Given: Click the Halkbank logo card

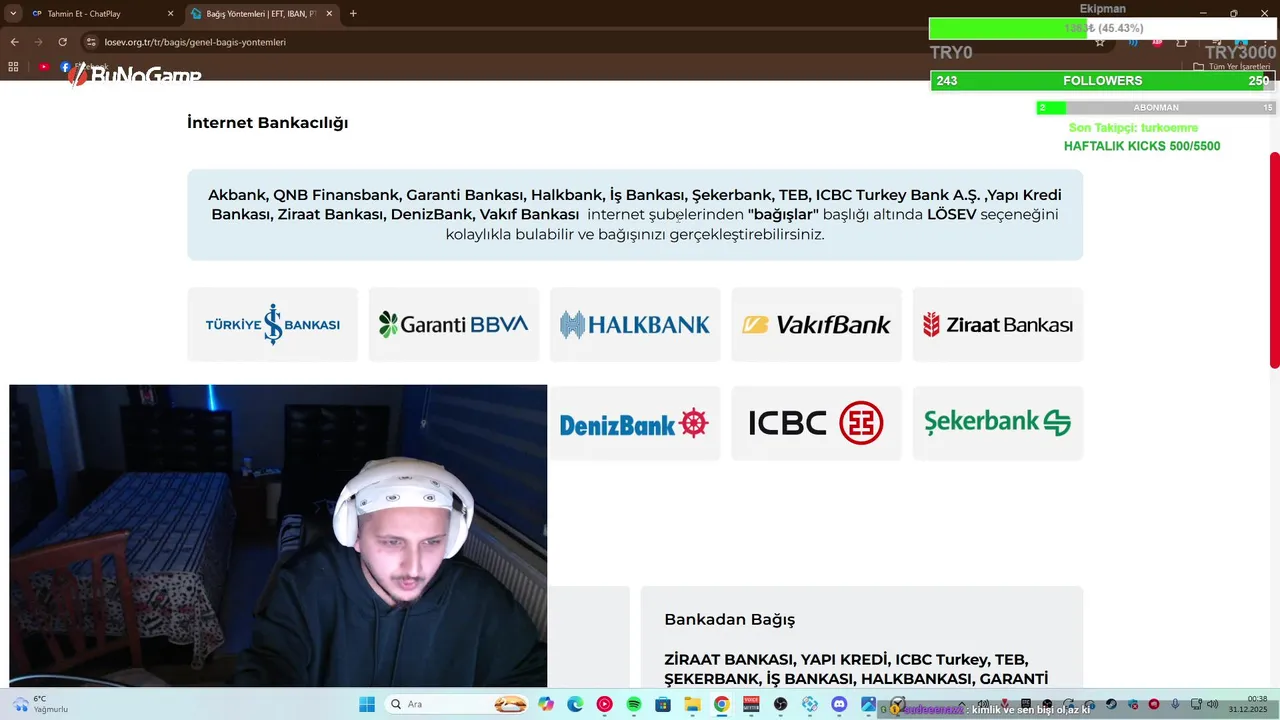Looking at the screenshot, I should point(635,325).
